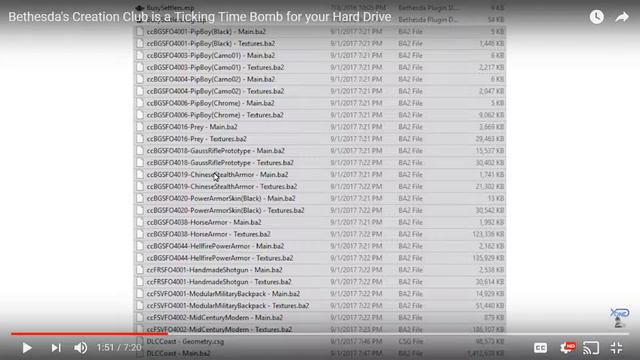Exit fullscreen mode
This screenshot has height=360, width=640.
coord(617,348)
